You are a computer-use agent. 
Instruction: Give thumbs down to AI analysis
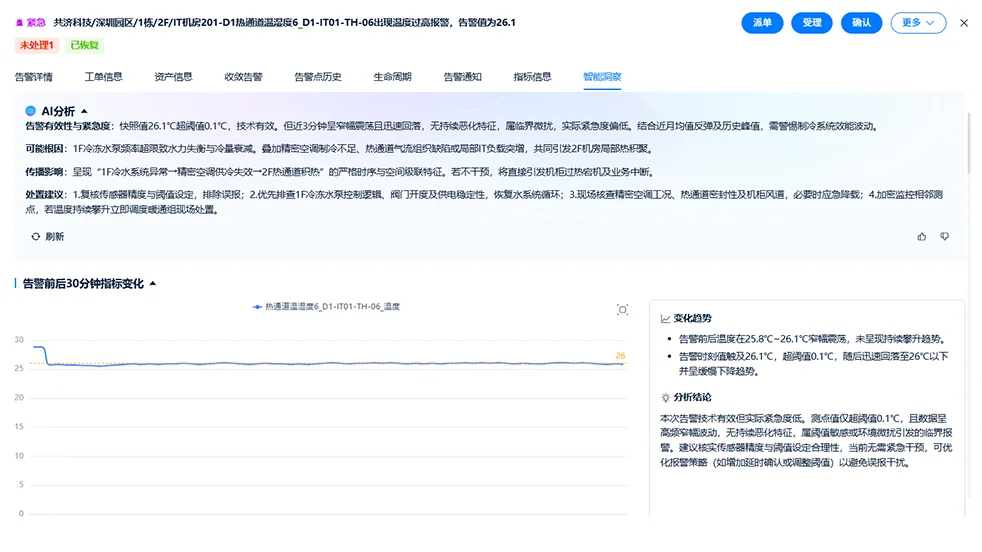tap(944, 237)
